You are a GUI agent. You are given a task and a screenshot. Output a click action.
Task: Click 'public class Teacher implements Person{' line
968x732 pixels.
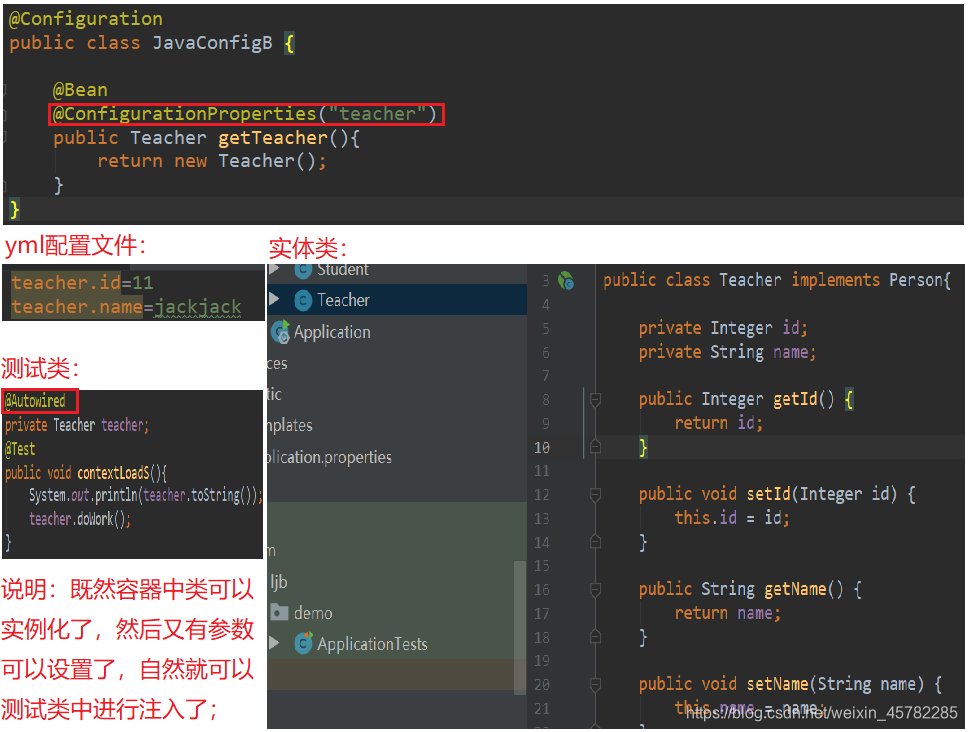click(x=777, y=280)
